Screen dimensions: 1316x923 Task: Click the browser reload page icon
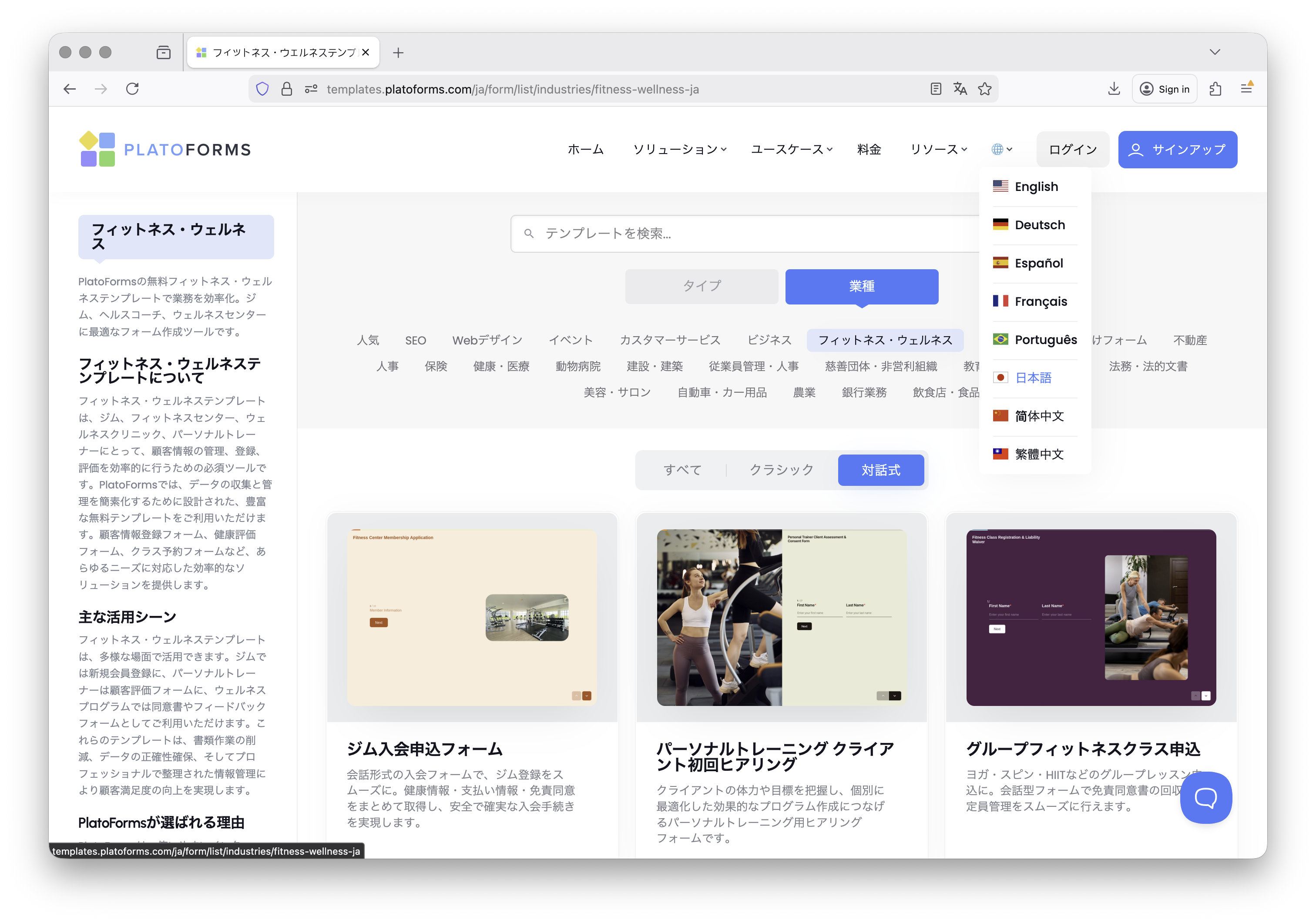click(132, 89)
